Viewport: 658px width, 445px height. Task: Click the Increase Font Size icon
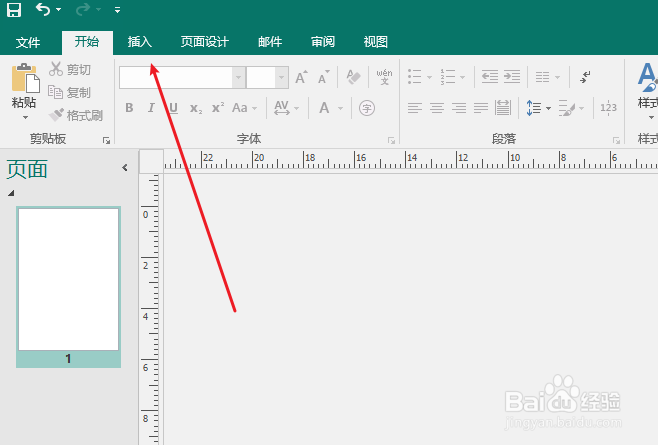coord(301,77)
